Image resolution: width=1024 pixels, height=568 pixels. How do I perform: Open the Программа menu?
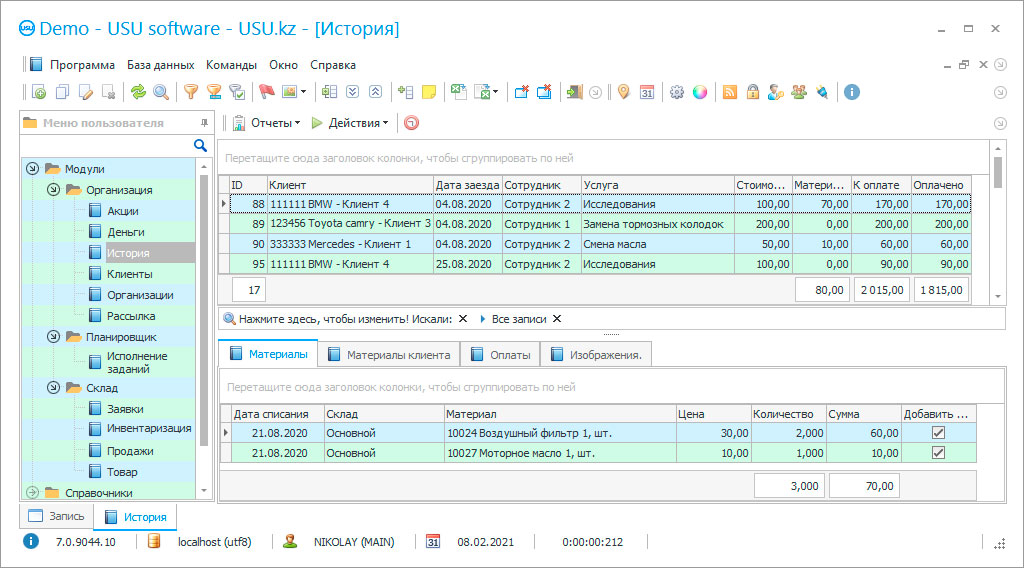tap(82, 65)
